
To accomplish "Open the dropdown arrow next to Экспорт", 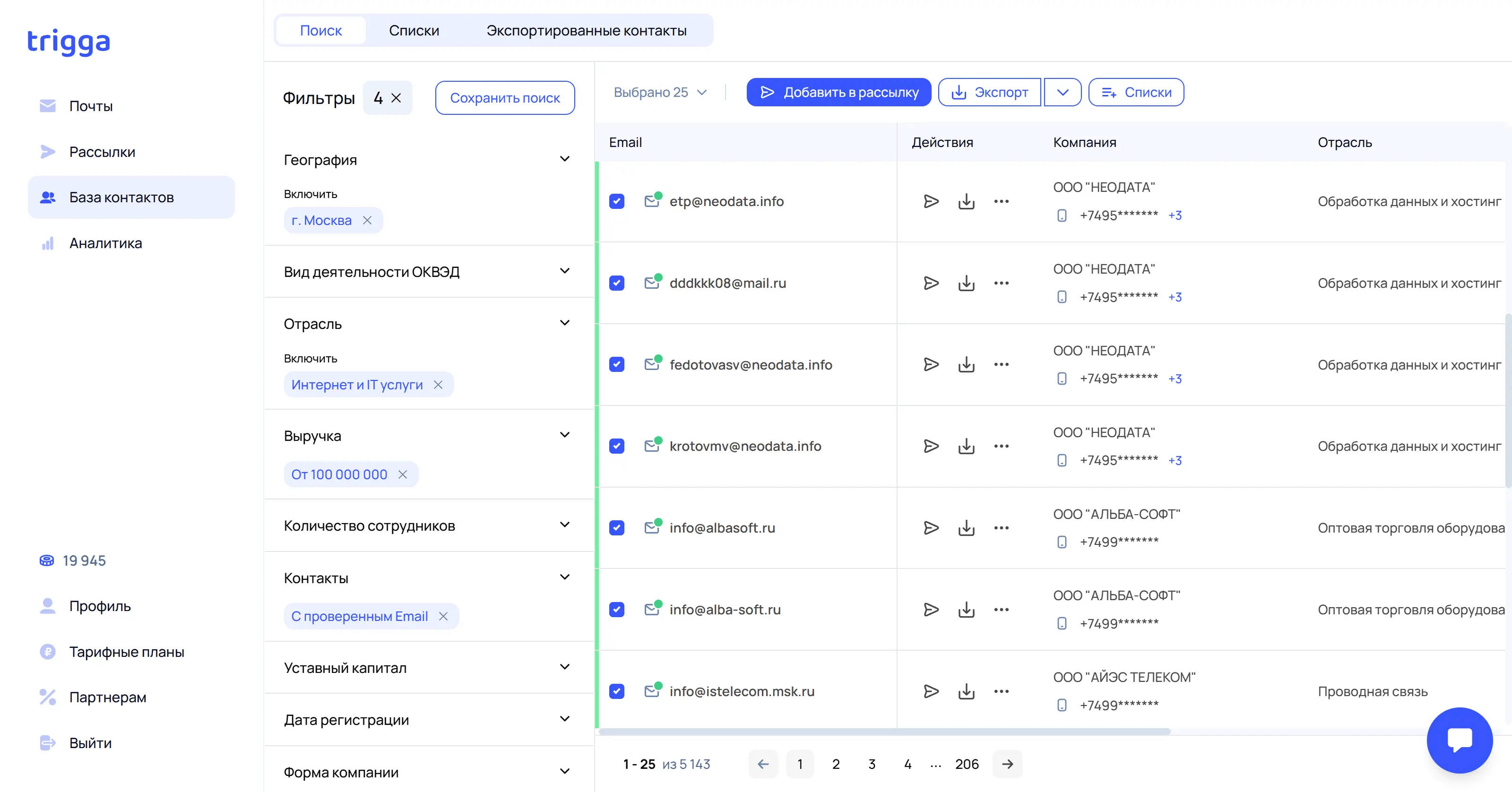I will [x=1063, y=92].
